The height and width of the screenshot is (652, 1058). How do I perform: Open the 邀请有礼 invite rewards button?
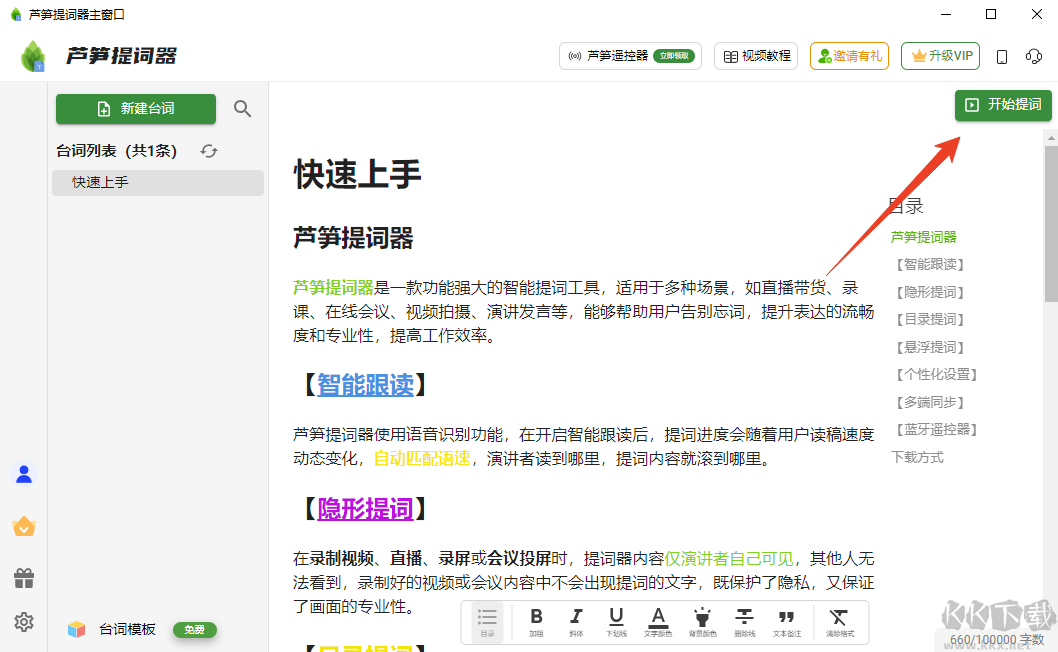[x=850, y=56]
